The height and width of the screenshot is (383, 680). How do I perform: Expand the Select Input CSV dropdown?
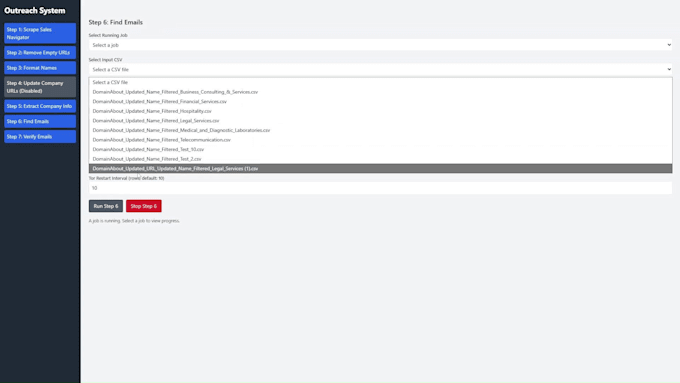380,69
